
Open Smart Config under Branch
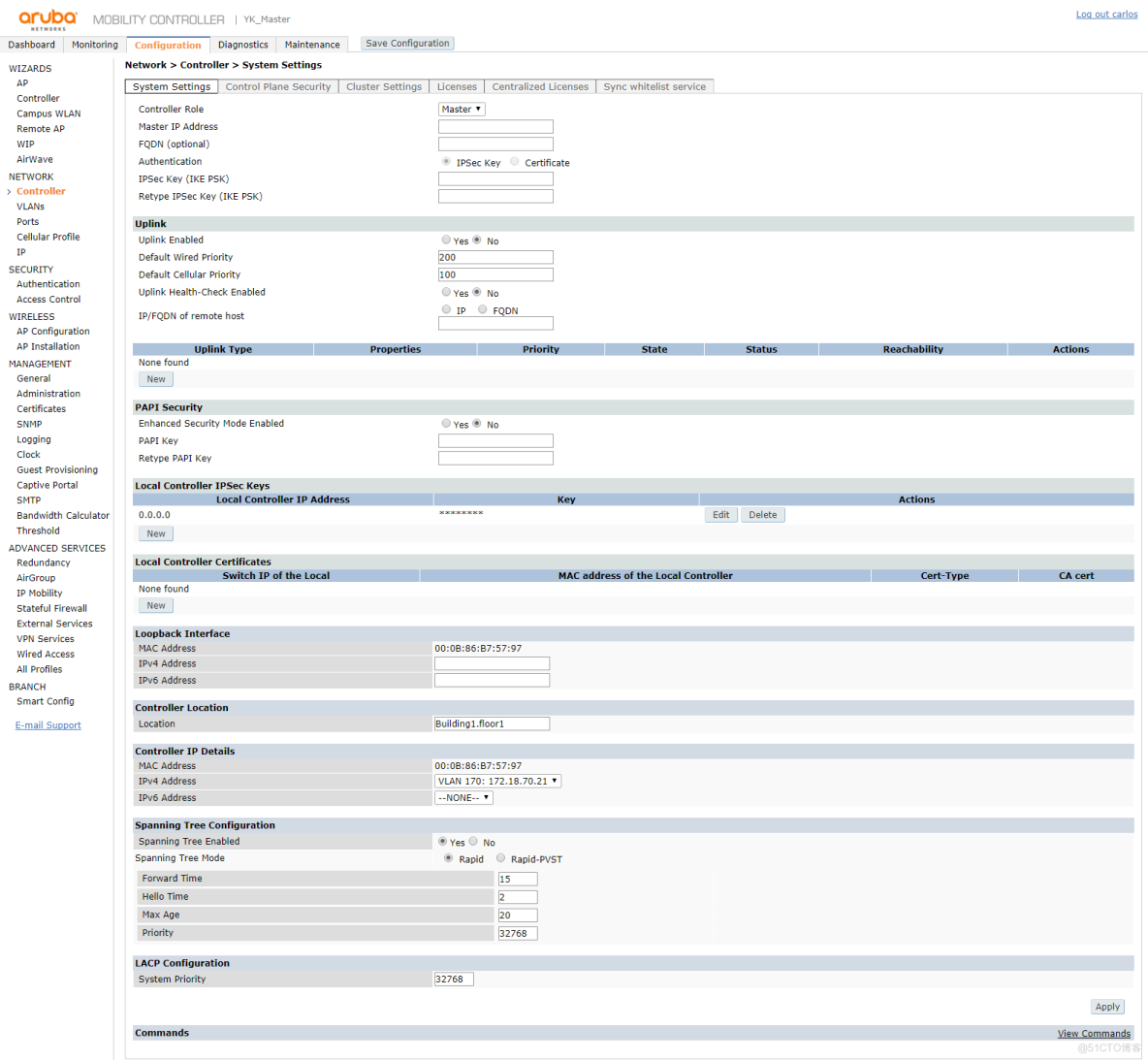[46, 702]
